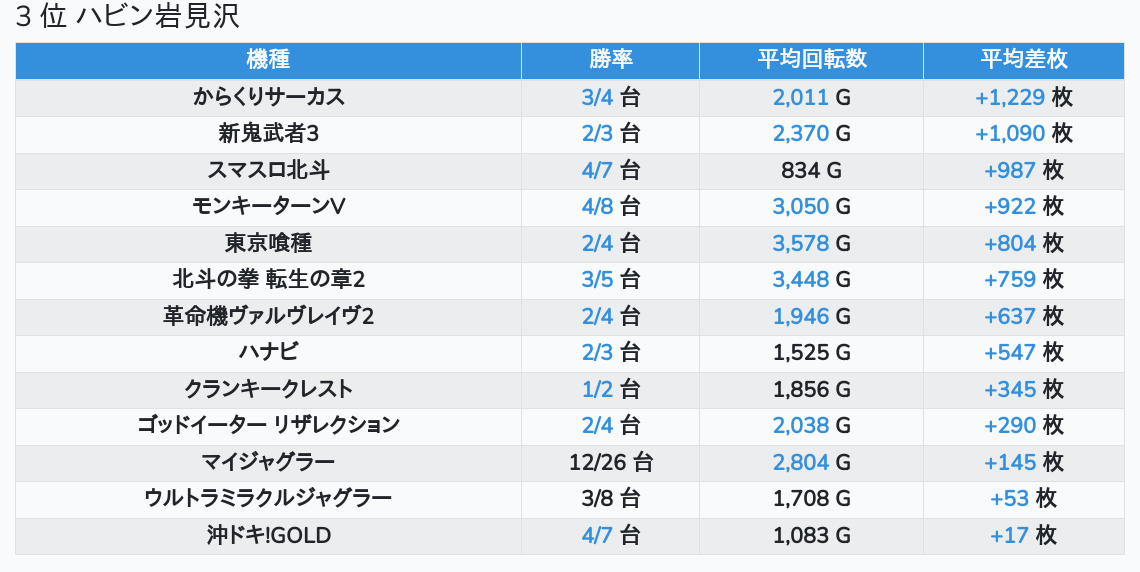
Task: Click the 4/8 win rate link
Action: point(597,206)
